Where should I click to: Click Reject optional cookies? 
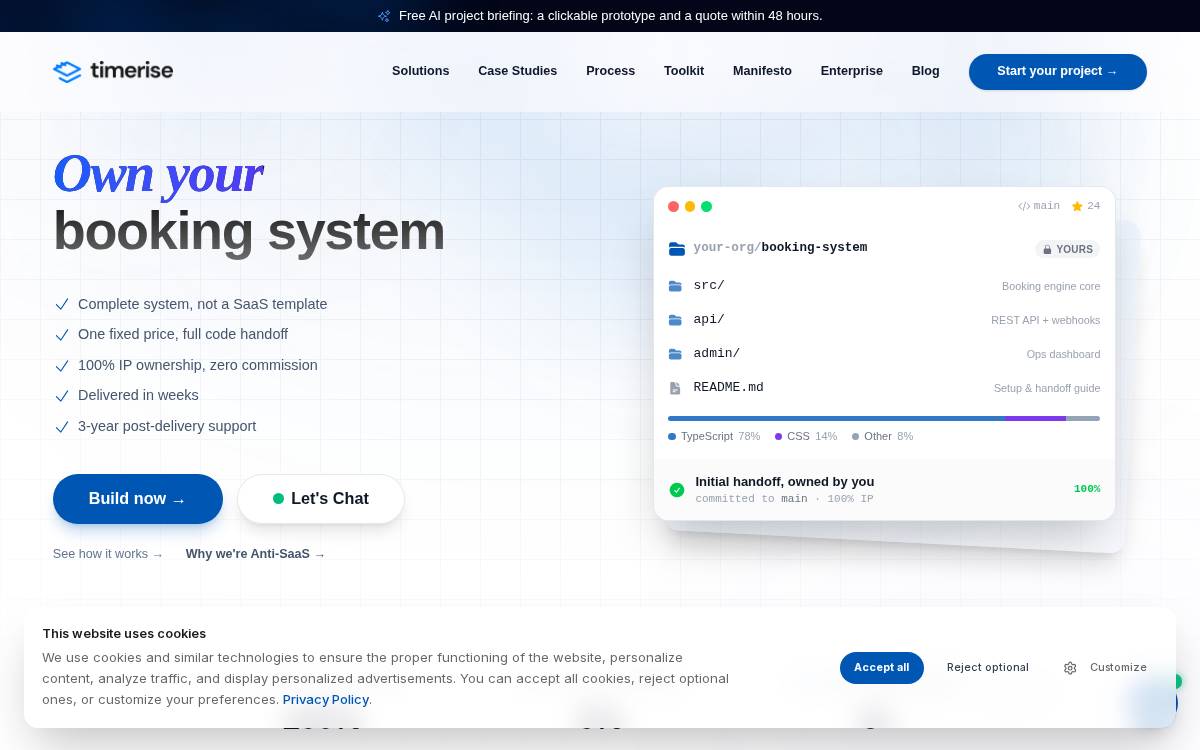coord(988,668)
